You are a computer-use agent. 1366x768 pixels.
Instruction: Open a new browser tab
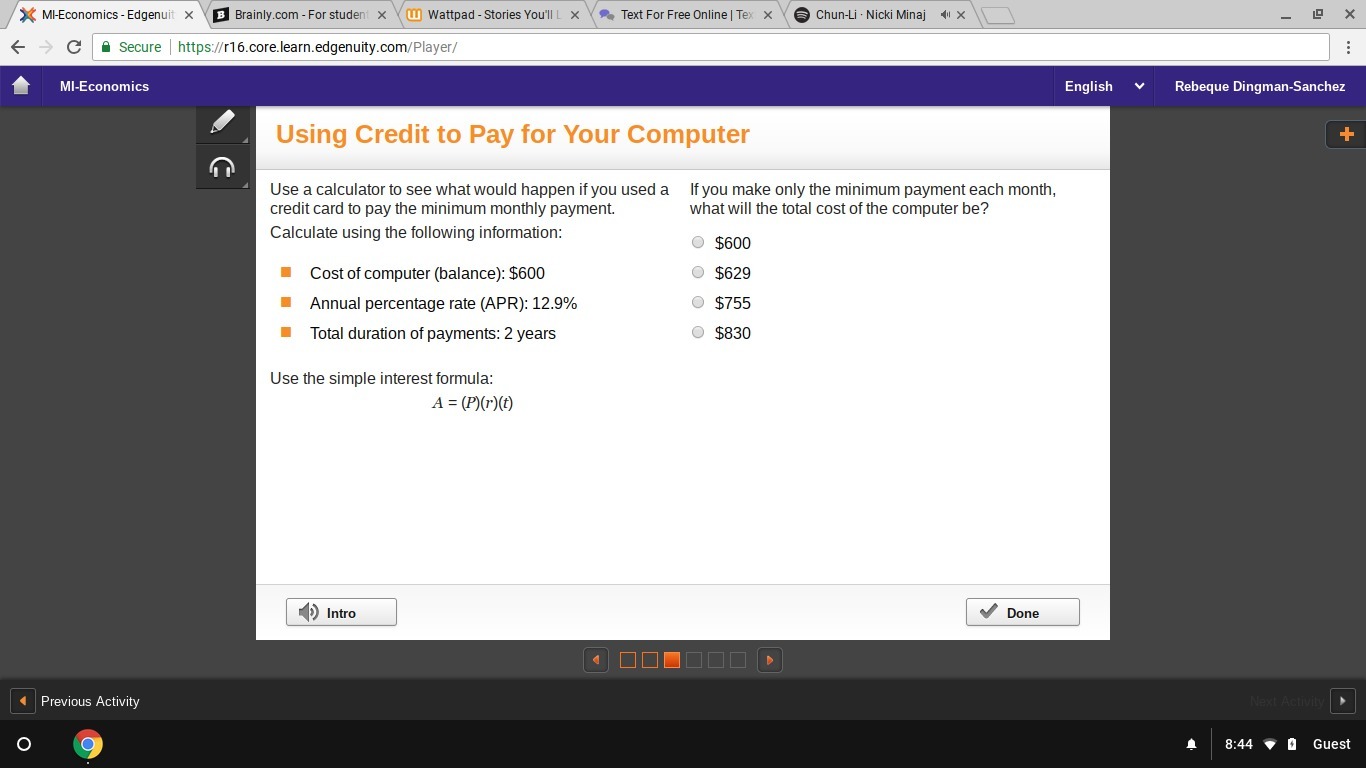pyautogui.click(x=998, y=15)
